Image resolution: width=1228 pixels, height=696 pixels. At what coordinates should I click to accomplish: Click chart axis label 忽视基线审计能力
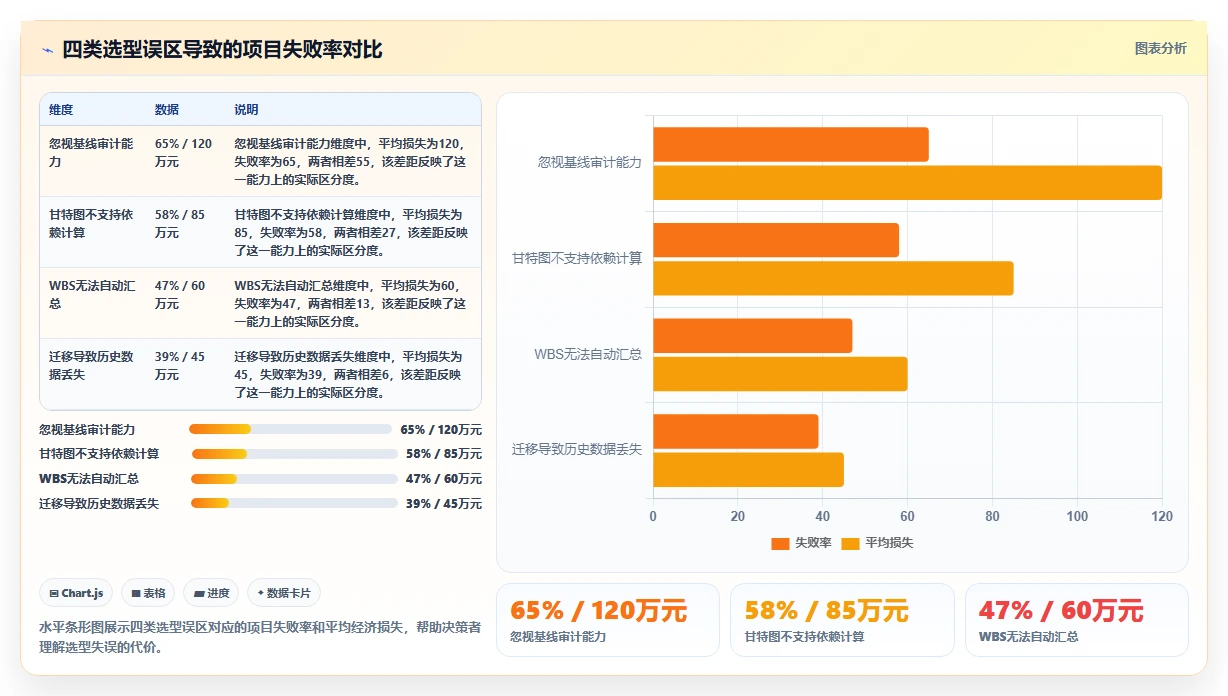point(590,162)
